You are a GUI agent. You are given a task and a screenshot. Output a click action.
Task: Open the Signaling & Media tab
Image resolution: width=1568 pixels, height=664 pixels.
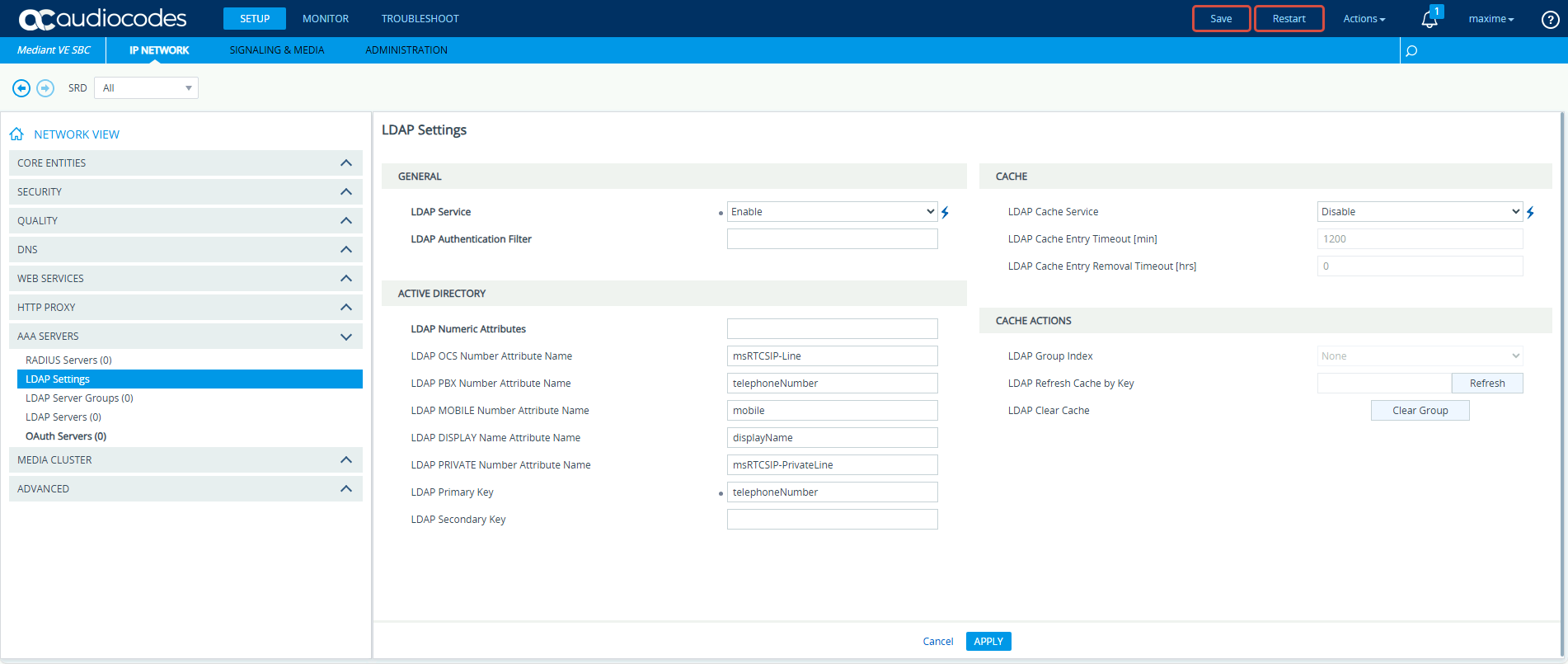[277, 50]
